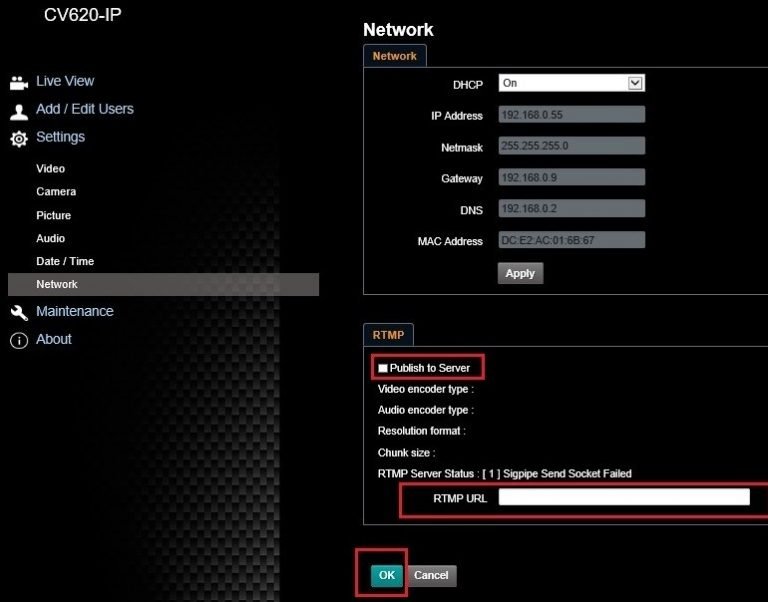Select Date / Time settings
The image size is (768, 602).
[65, 261]
